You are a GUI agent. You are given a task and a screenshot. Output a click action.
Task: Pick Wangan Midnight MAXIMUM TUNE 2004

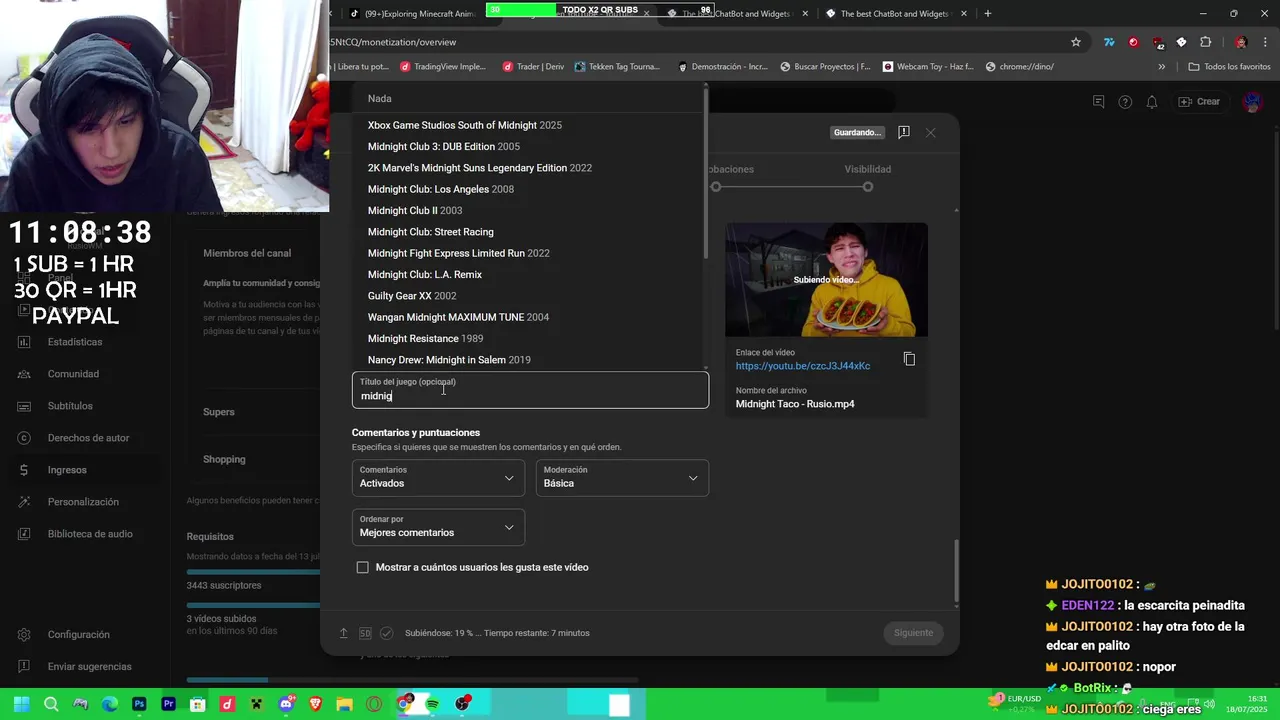point(529,317)
